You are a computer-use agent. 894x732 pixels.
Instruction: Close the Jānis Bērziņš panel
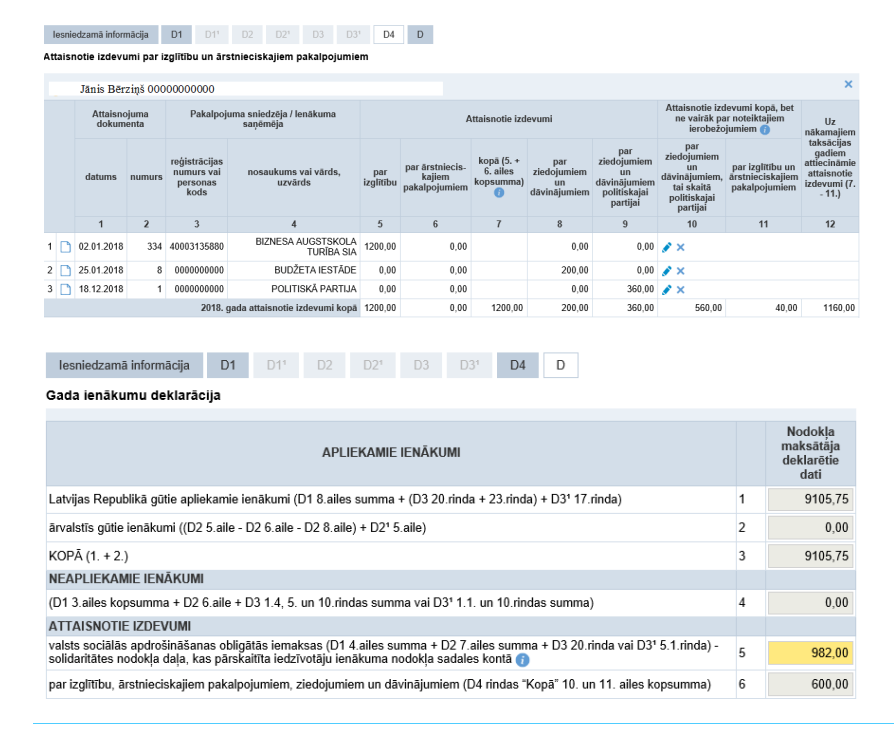click(848, 84)
